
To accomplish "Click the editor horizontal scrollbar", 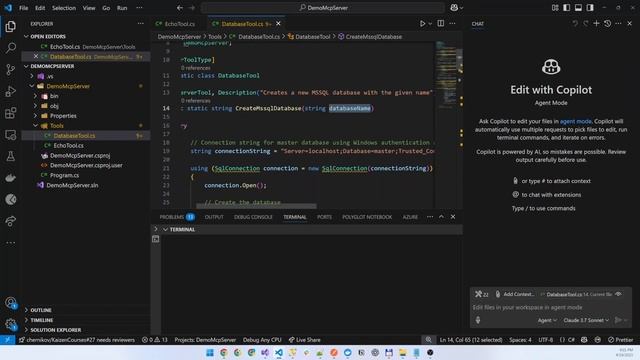I will [x=256, y=206].
